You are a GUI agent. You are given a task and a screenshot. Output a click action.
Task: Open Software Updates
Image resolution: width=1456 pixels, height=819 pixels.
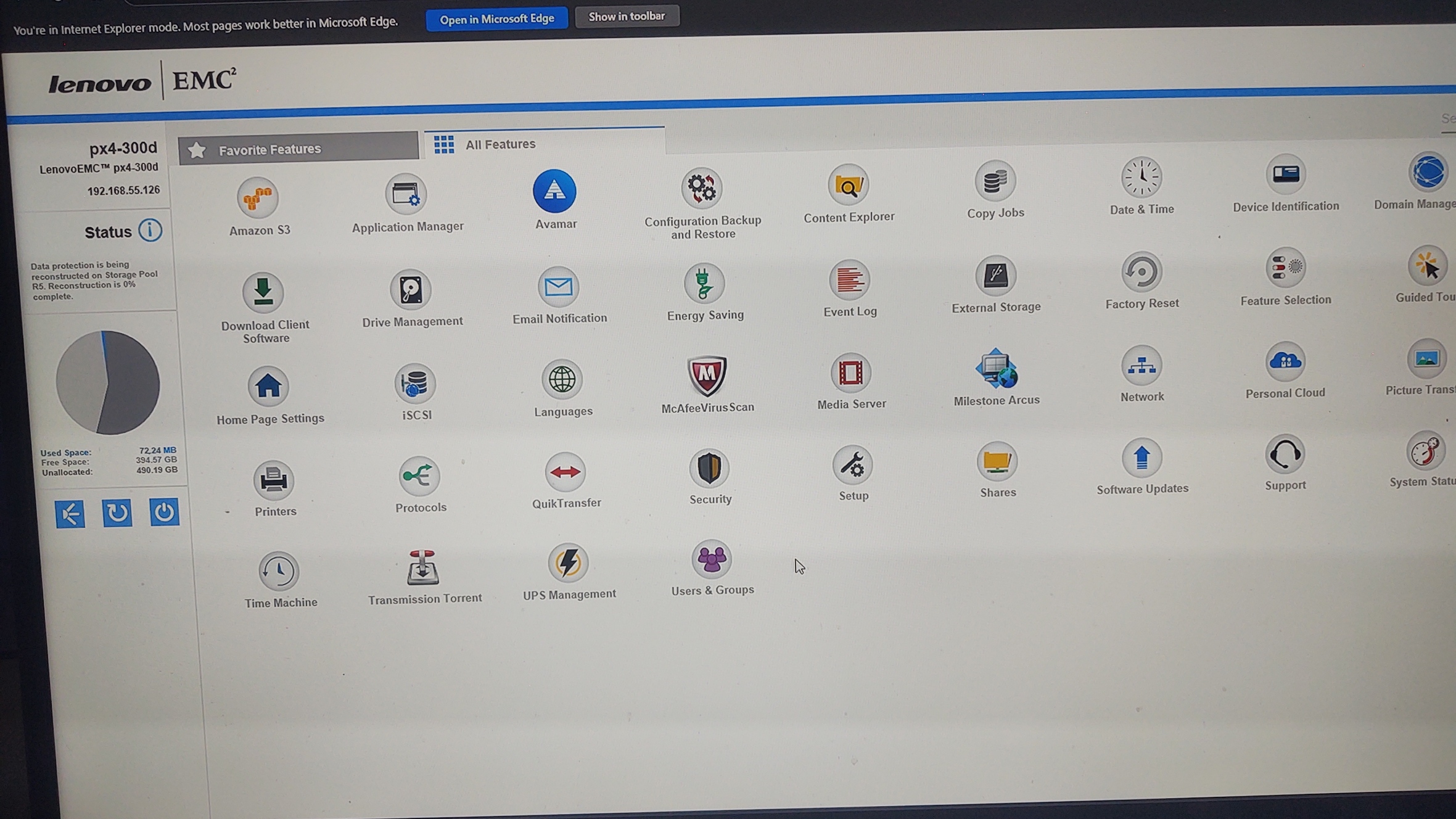pos(1141,458)
